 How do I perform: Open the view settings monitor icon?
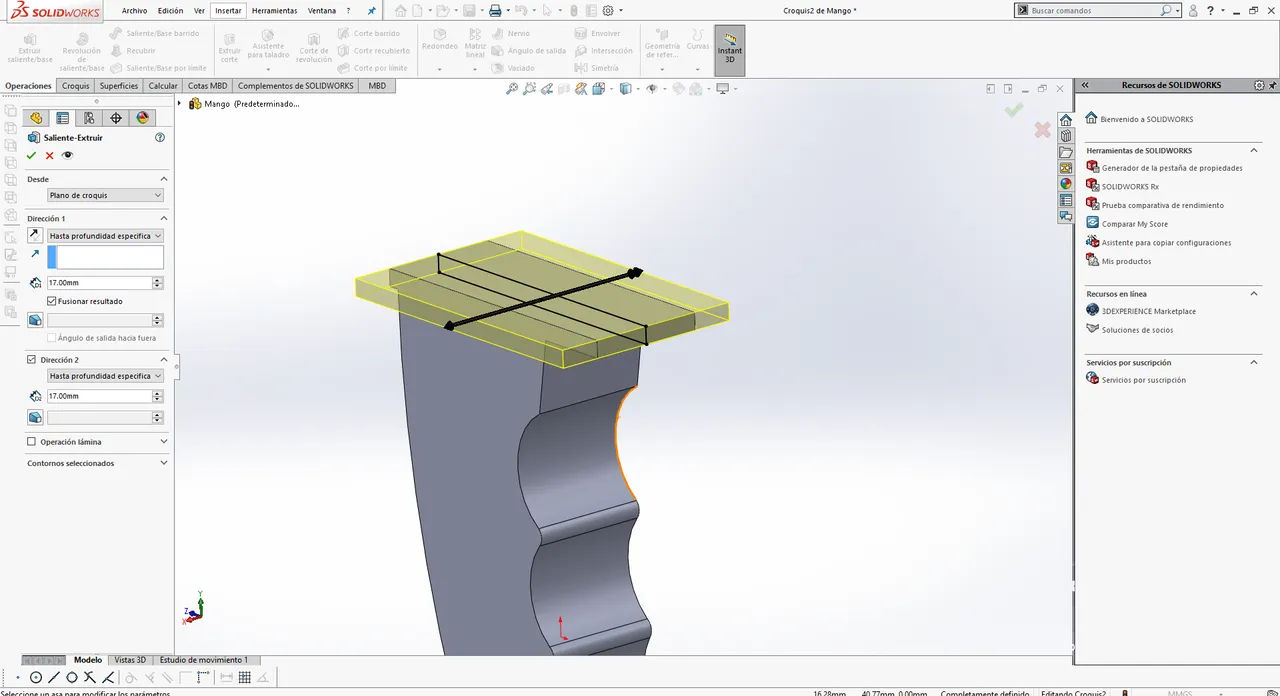point(723,89)
